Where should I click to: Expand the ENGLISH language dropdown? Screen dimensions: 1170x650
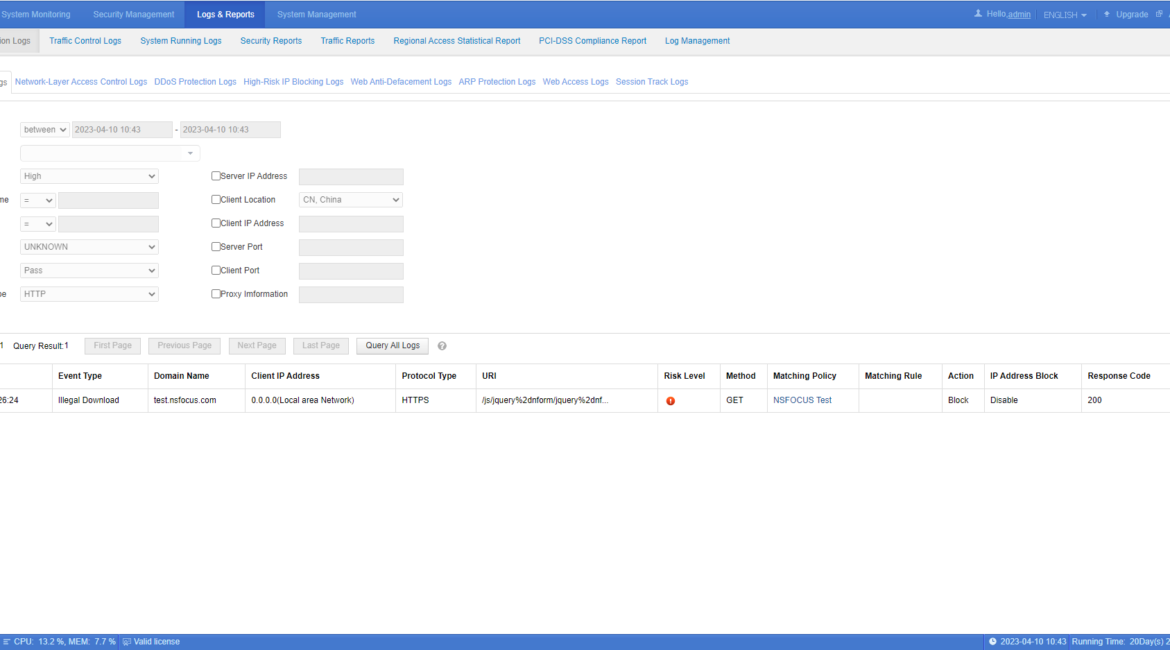coord(1063,13)
